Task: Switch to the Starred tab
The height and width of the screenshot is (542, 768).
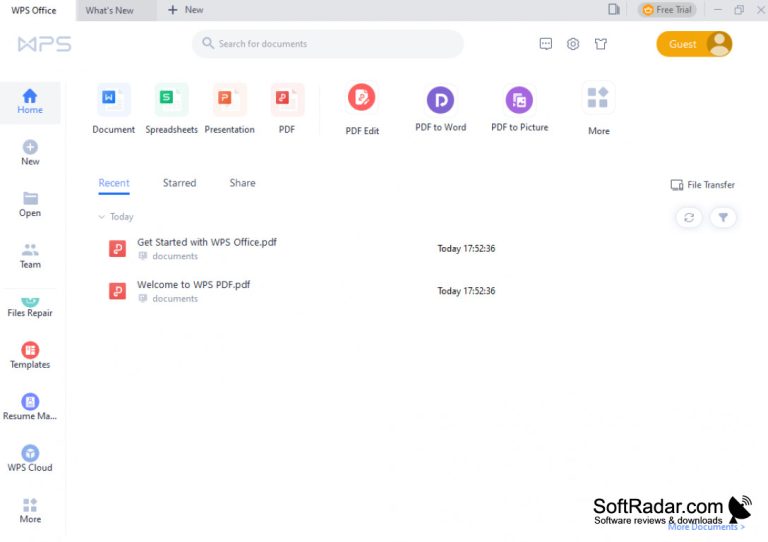Action: click(179, 183)
